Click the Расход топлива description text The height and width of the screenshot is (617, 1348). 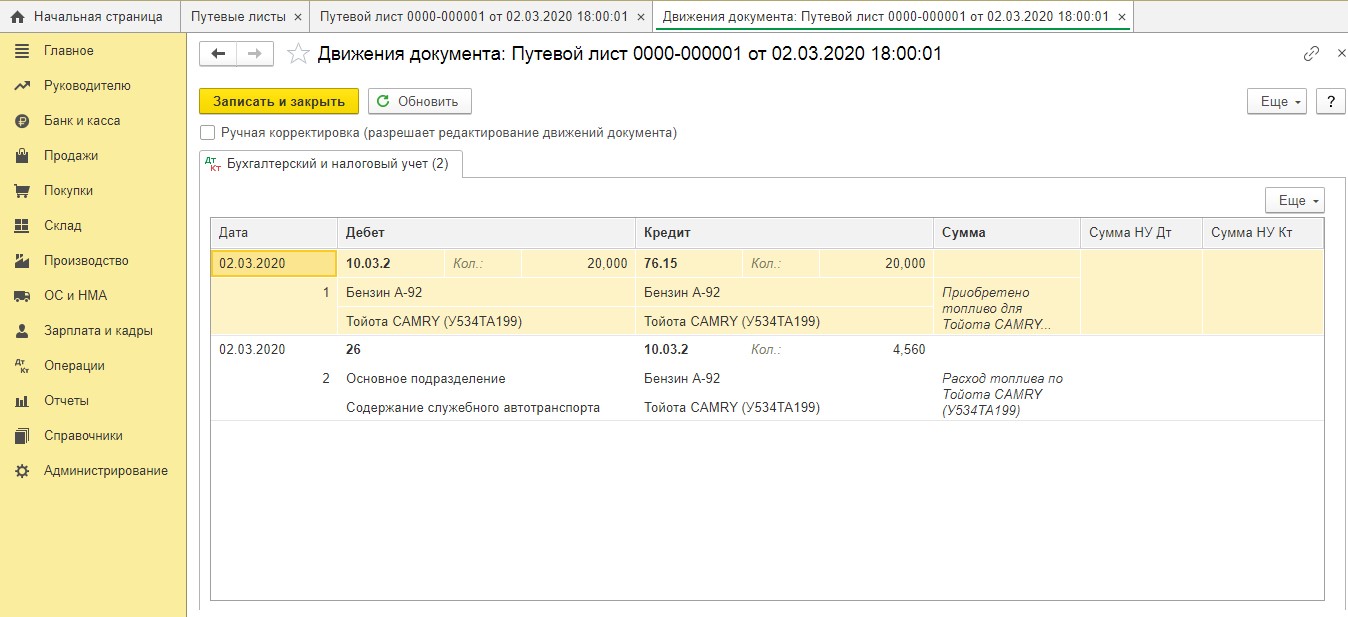pyautogui.click(x=1002, y=394)
